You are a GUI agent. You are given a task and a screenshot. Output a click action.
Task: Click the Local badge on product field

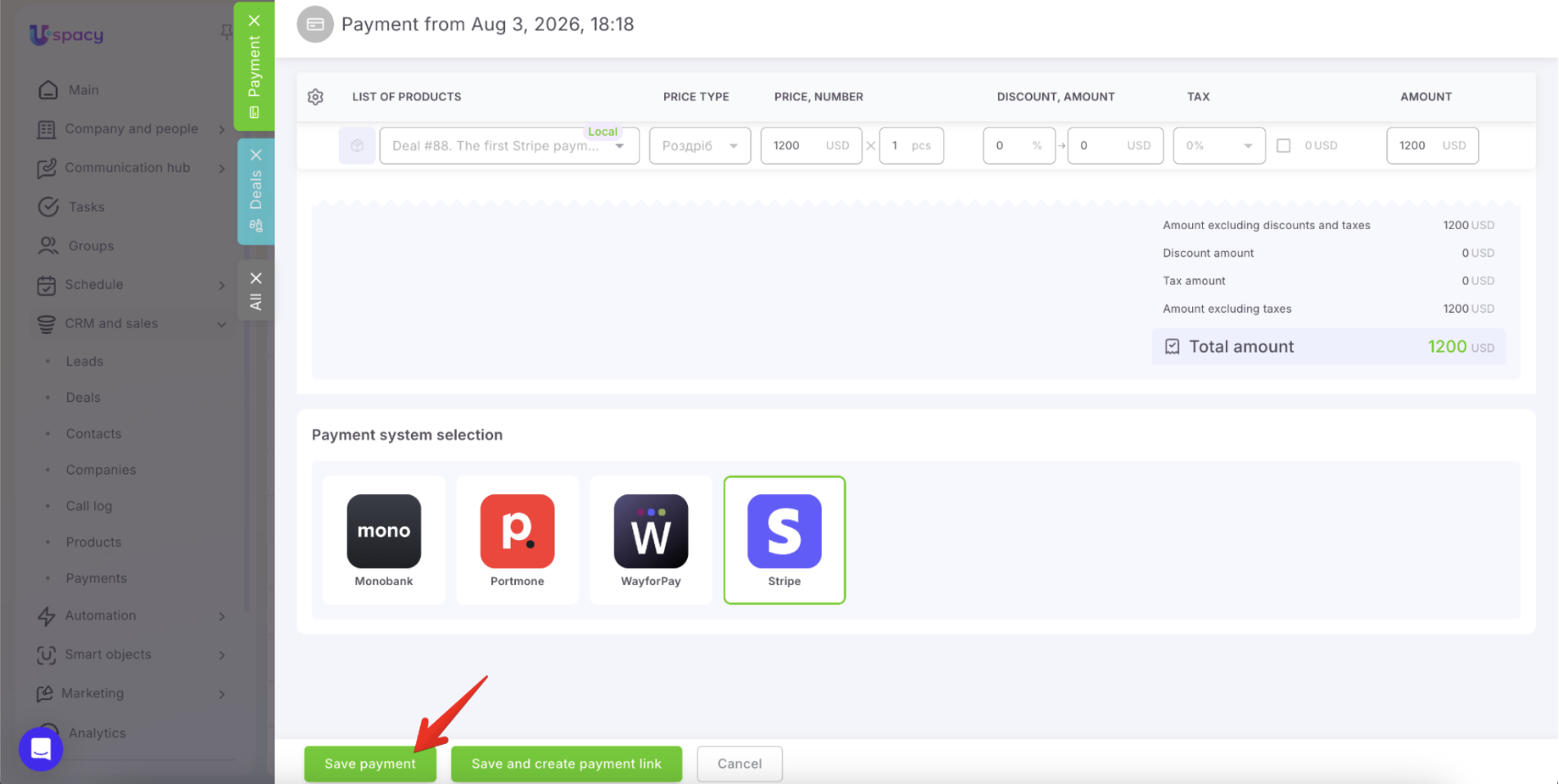pyautogui.click(x=603, y=132)
